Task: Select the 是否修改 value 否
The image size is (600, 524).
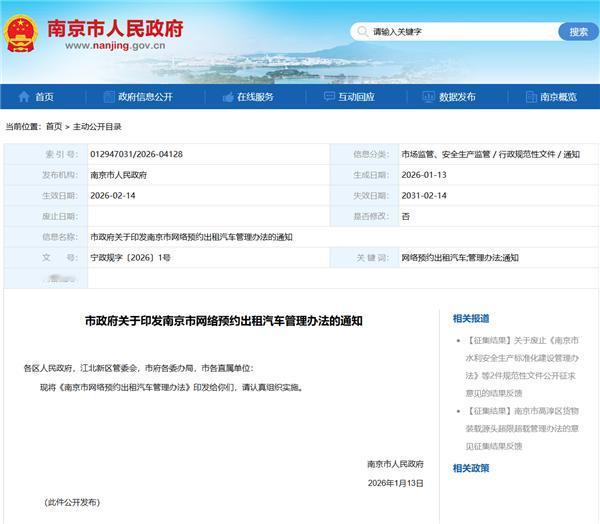Action: (x=406, y=216)
